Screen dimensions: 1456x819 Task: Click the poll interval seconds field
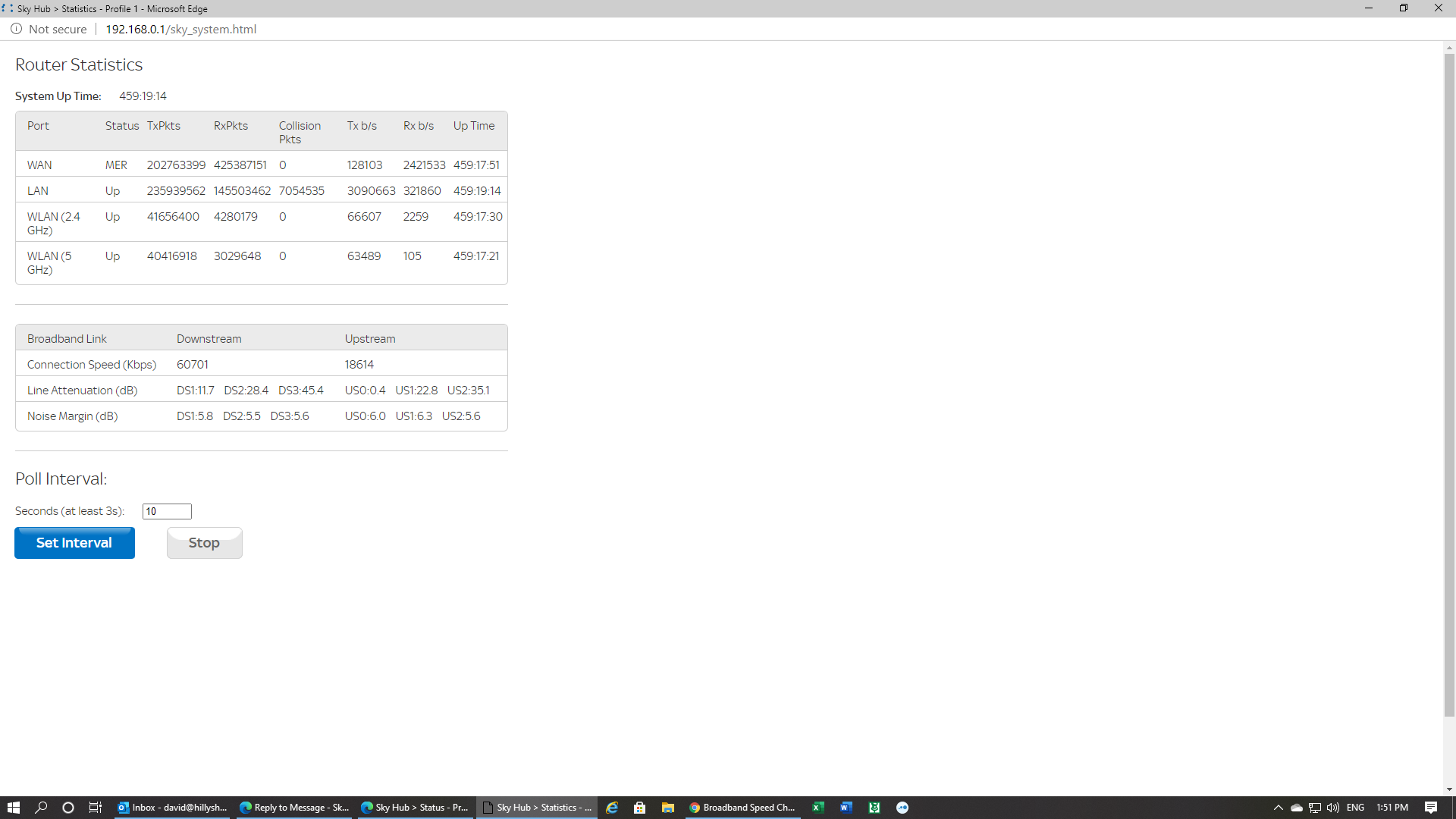pos(167,512)
